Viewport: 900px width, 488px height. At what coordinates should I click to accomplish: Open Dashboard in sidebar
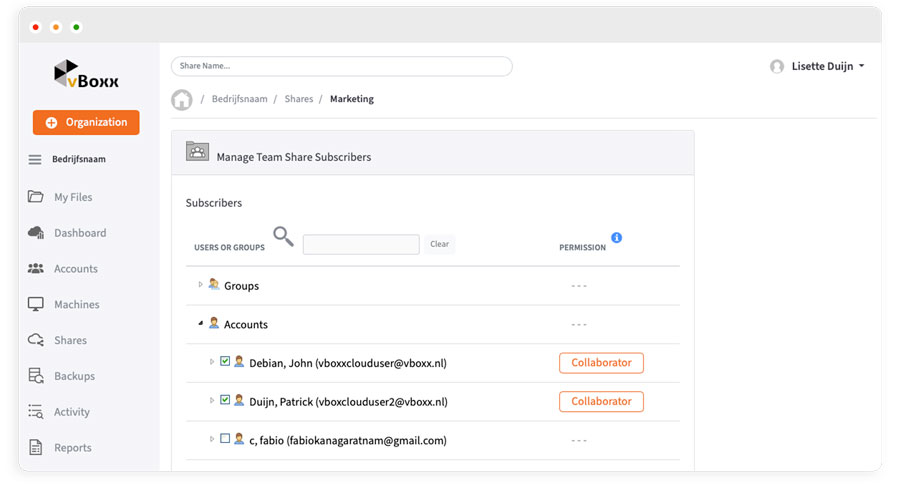tap(80, 233)
